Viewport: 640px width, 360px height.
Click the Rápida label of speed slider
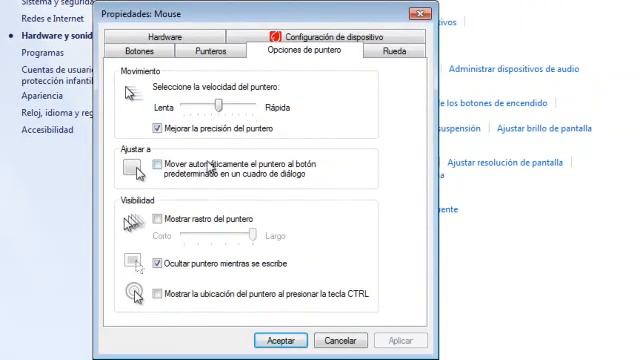[278, 108]
